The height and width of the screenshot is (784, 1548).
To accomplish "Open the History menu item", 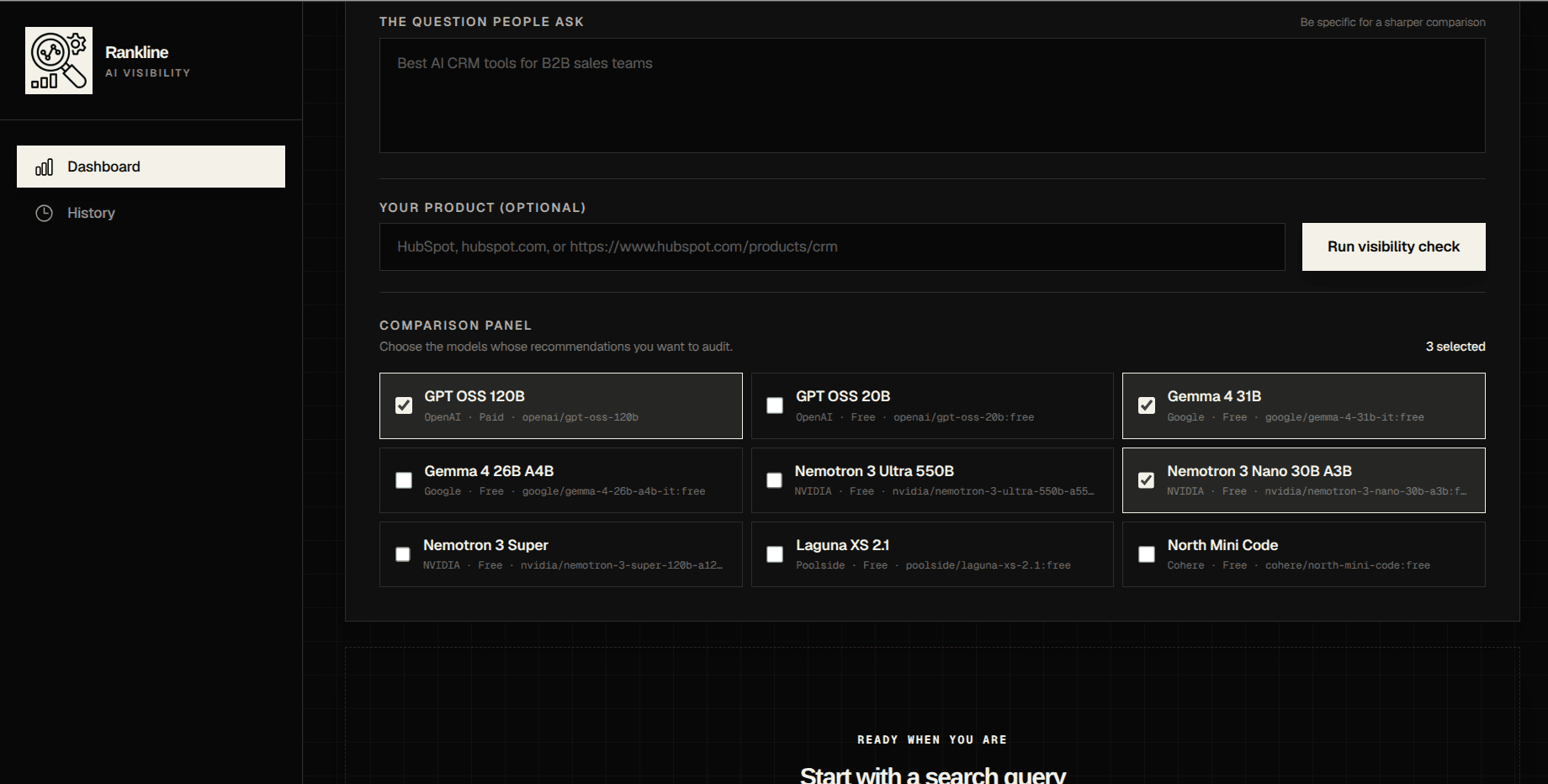I will click(x=151, y=213).
